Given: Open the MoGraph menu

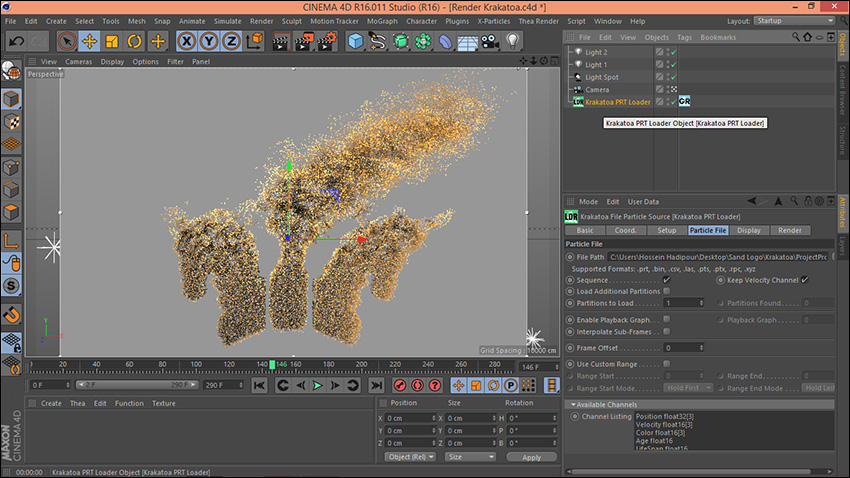Looking at the screenshot, I should [x=382, y=21].
